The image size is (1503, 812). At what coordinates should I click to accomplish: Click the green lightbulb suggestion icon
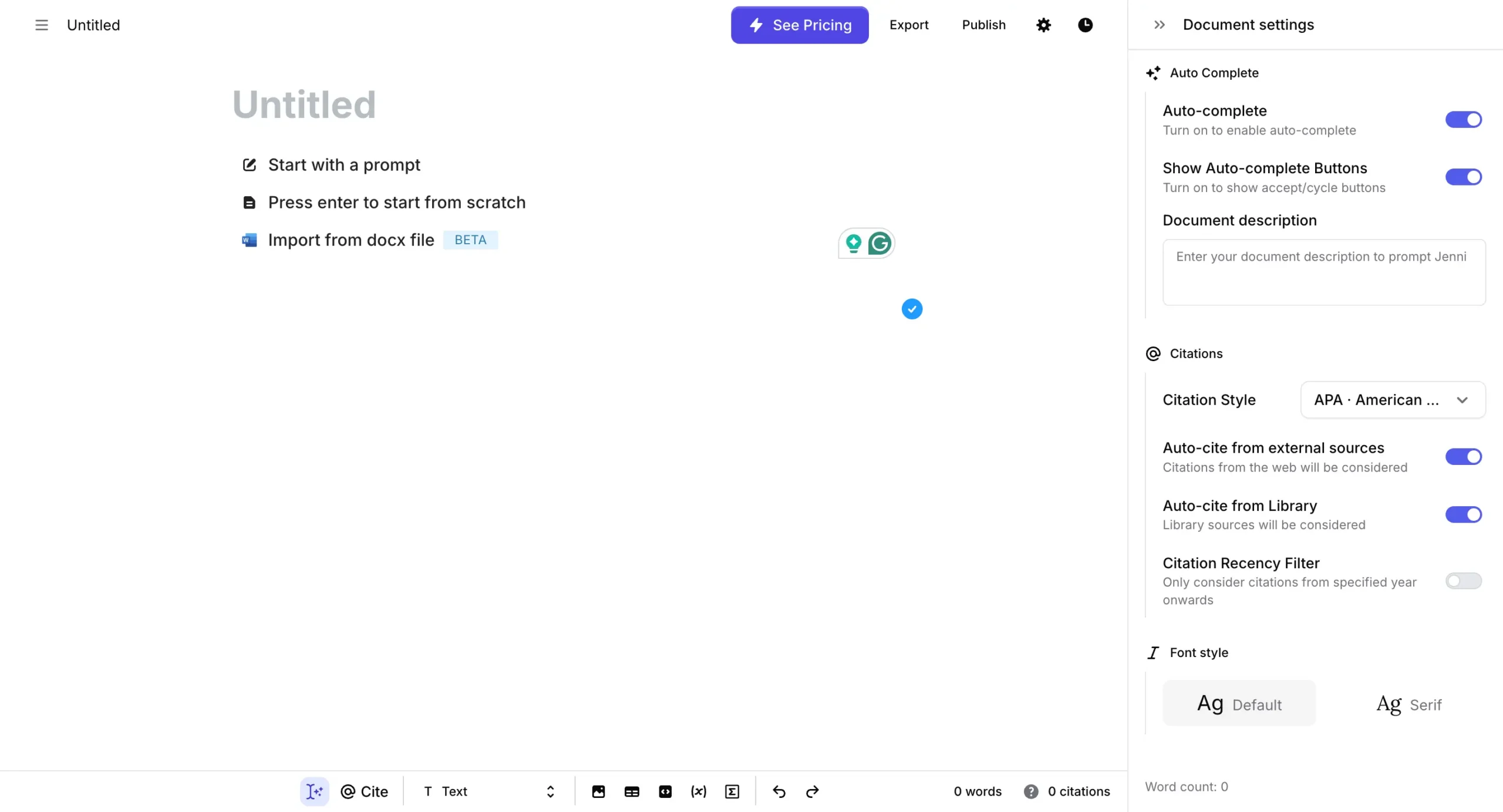(853, 243)
